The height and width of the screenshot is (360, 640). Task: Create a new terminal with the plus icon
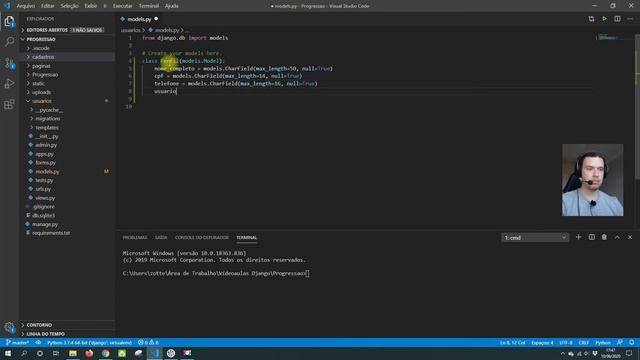pos(578,237)
